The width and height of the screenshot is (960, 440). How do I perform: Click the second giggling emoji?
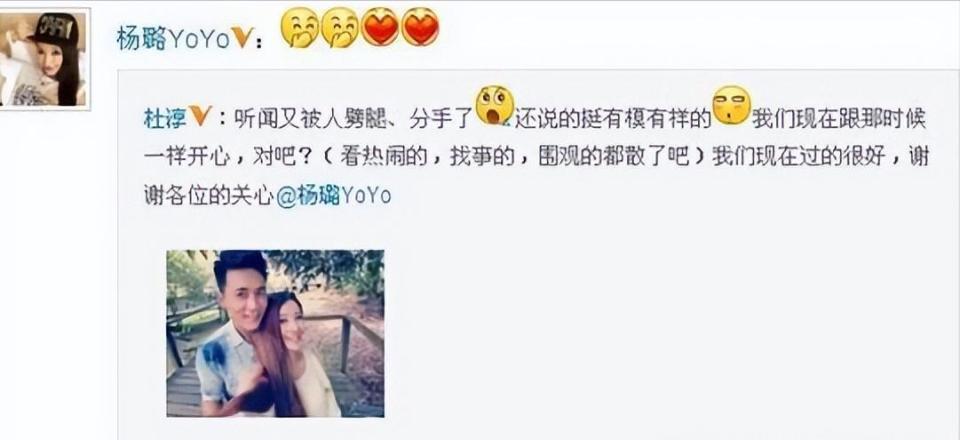point(340,28)
